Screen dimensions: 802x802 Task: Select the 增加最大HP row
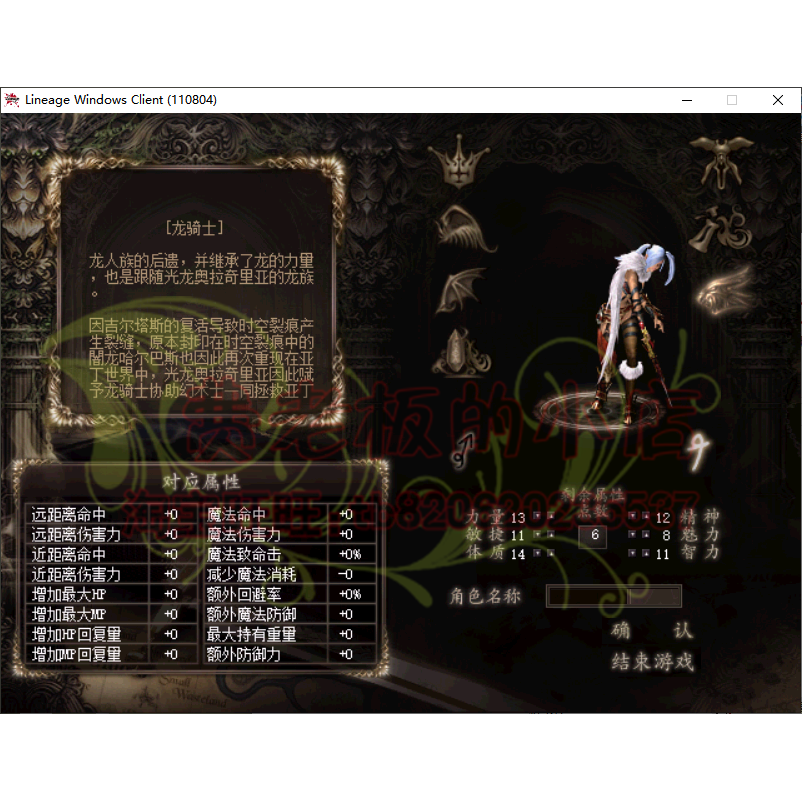click(112, 594)
